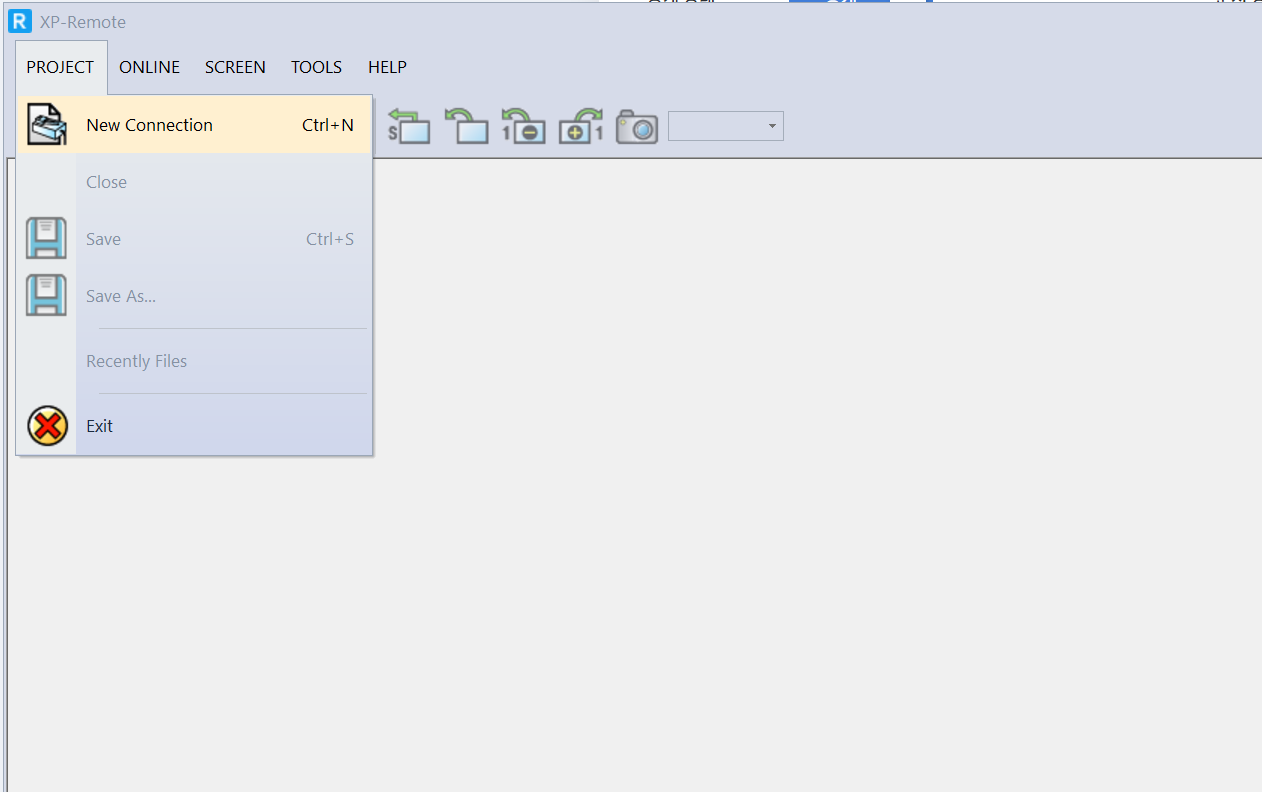The height and width of the screenshot is (792, 1262).
Task: Click the Go to Previous Screen toolbar icon
Action: click(466, 125)
